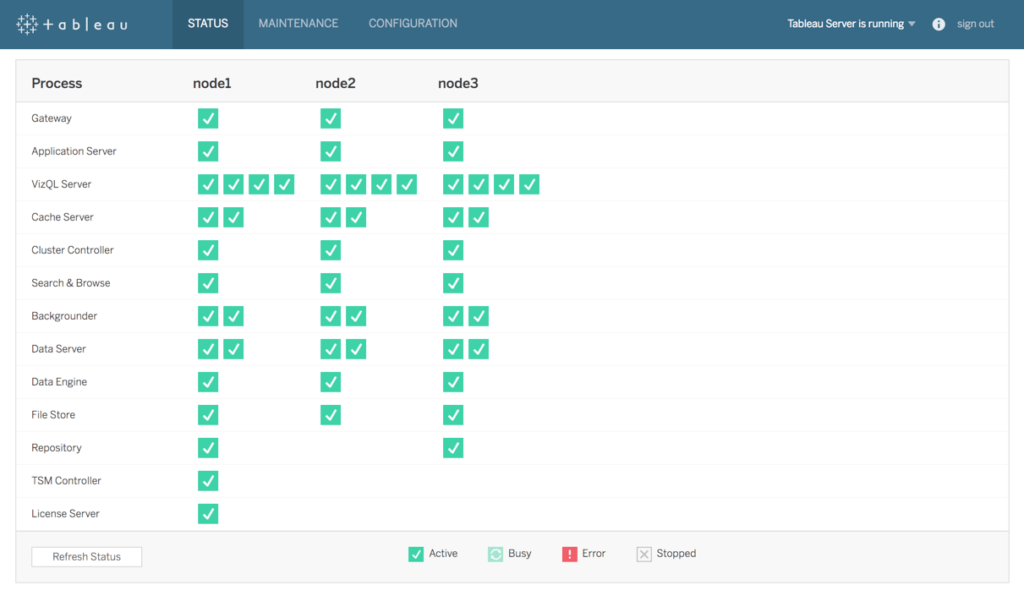Click the License Server status icon for node1
The width and height of the screenshot is (1024, 596).
coord(208,514)
